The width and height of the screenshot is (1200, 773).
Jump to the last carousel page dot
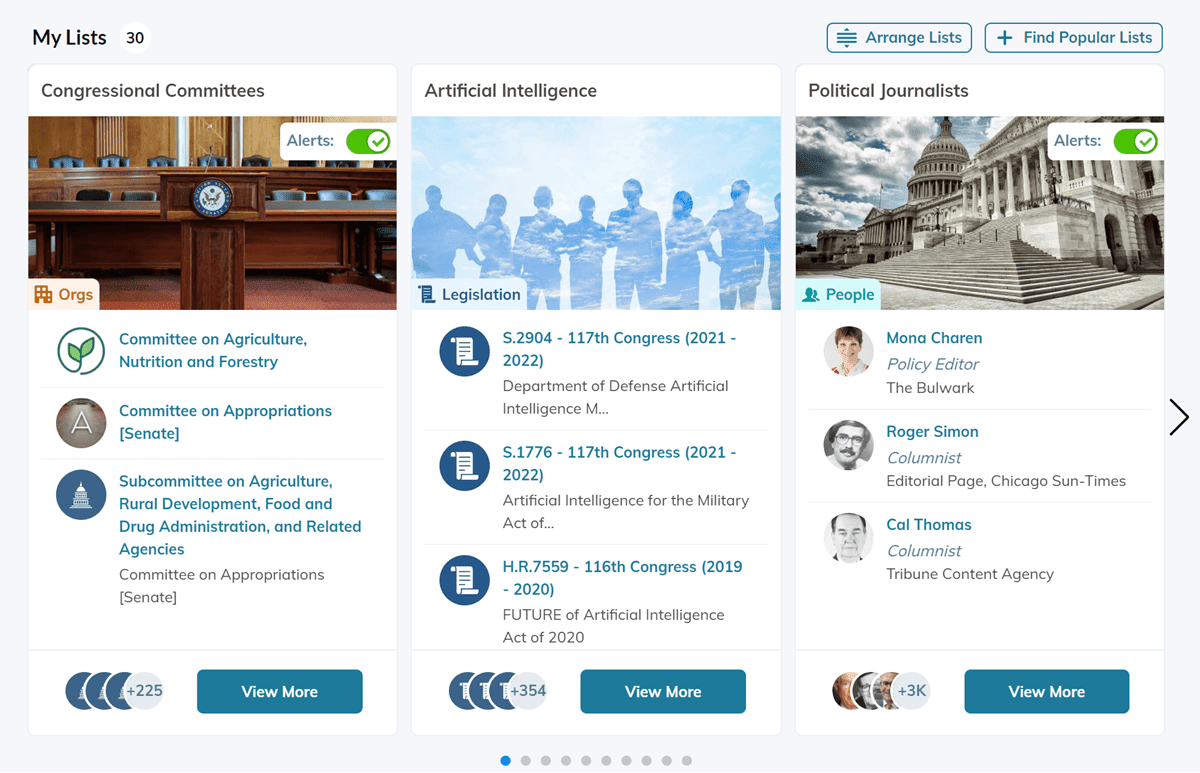coord(687,761)
